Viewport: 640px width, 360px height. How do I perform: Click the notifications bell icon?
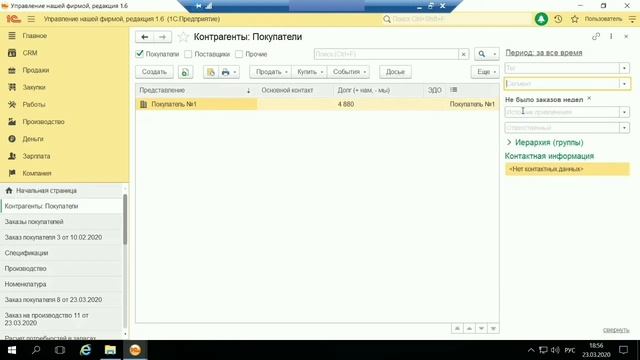541,19
